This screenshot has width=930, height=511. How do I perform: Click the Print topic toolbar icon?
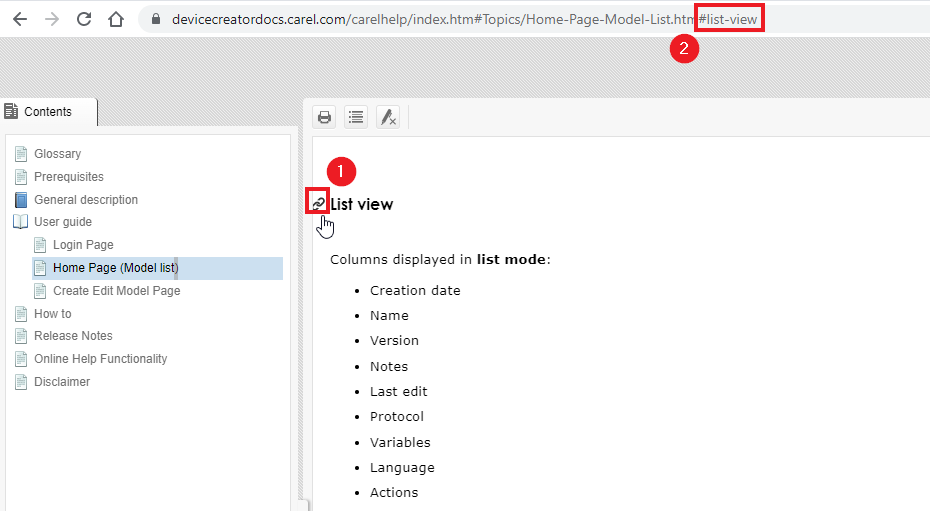(324, 117)
